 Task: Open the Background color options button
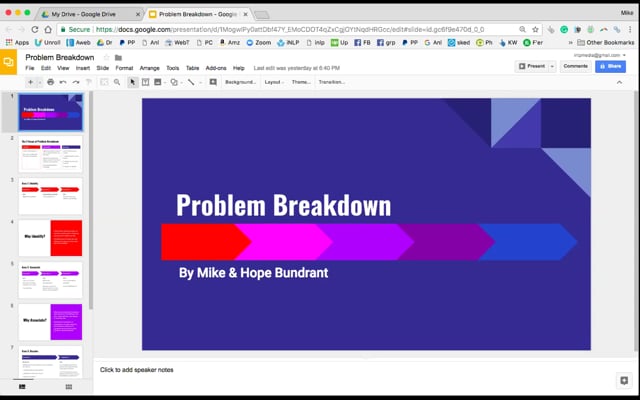point(241,82)
